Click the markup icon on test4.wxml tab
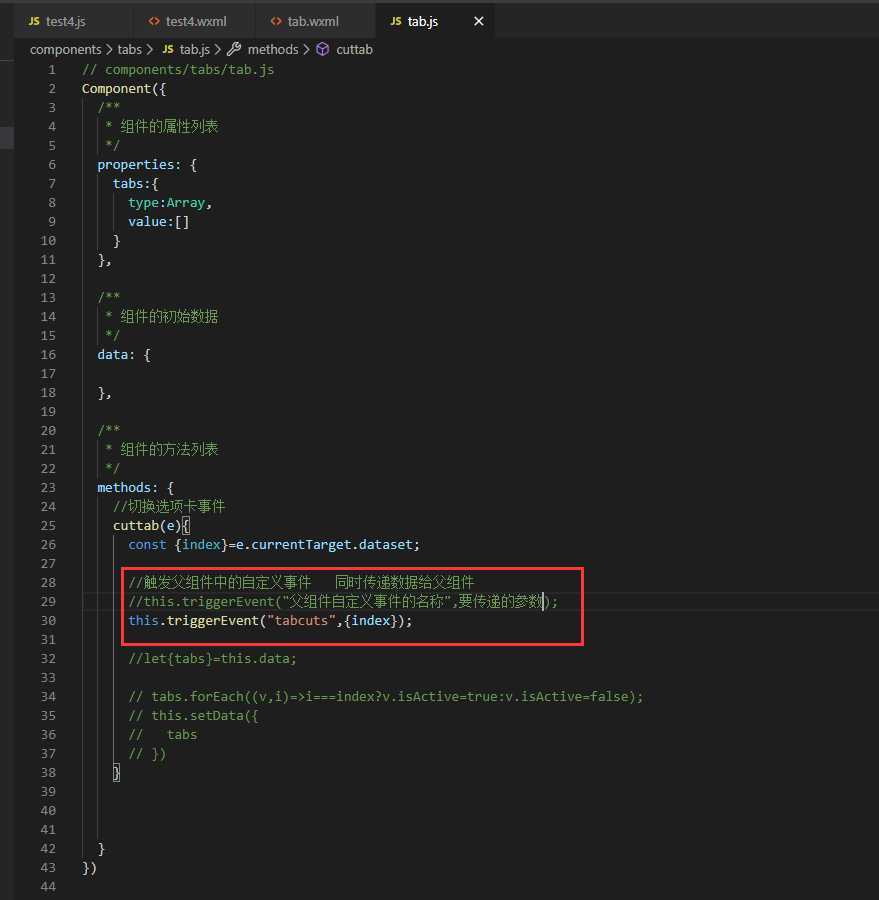Viewport: 879px width, 900px height. point(154,21)
